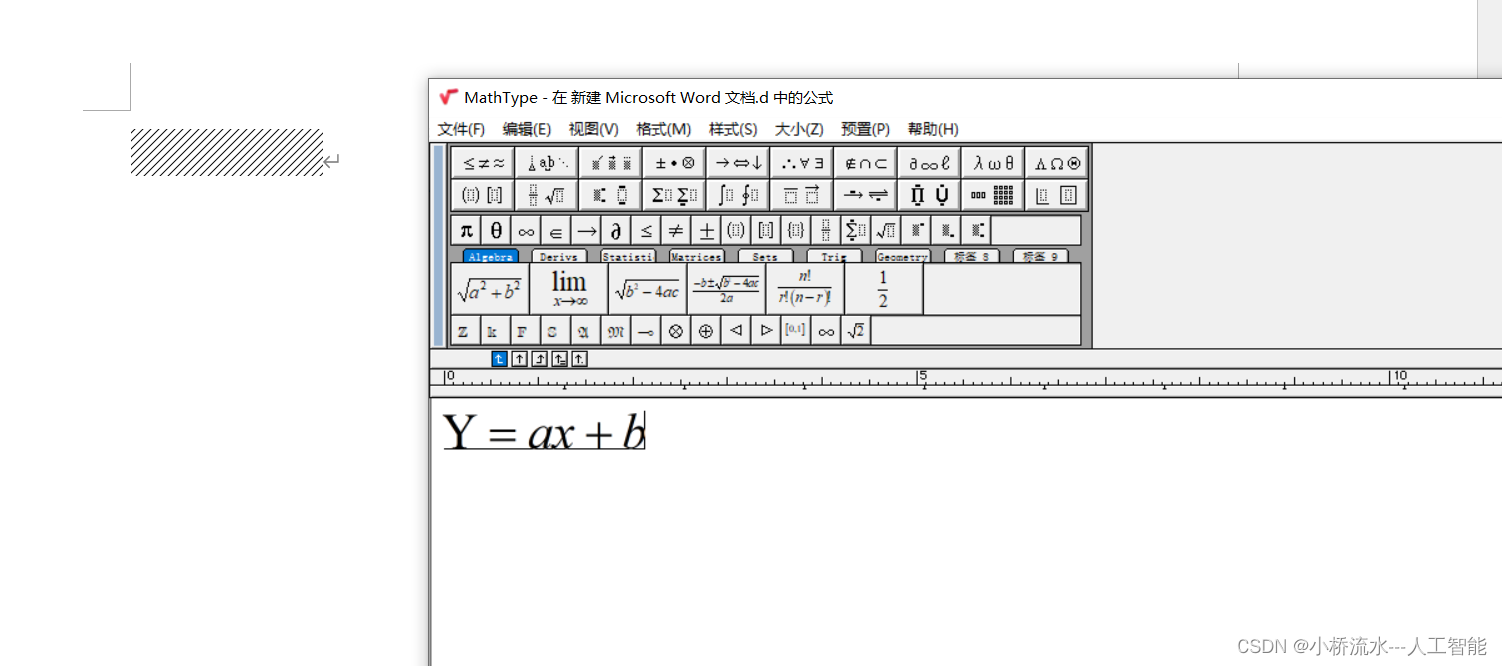Insert the theta symbol from small bar
The height and width of the screenshot is (666, 1502).
(496, 231)
